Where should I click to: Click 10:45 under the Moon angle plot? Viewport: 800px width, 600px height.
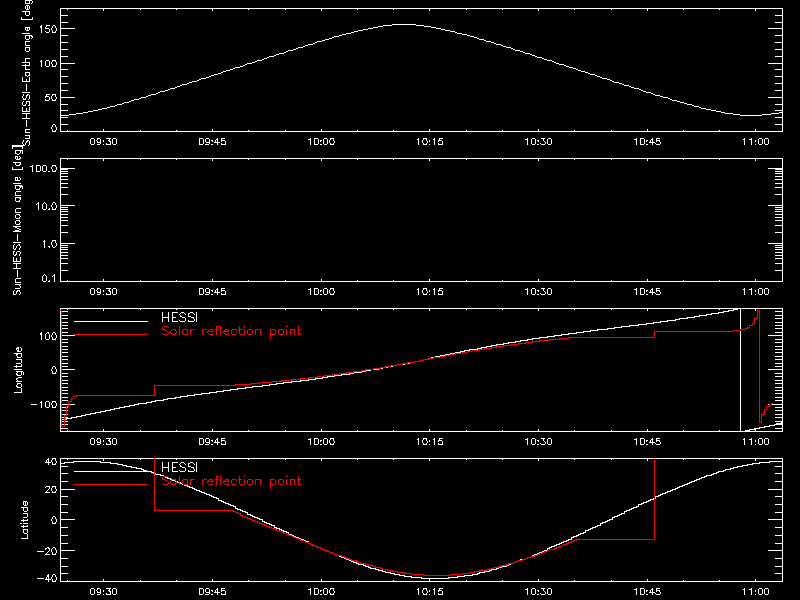point(647,292)
